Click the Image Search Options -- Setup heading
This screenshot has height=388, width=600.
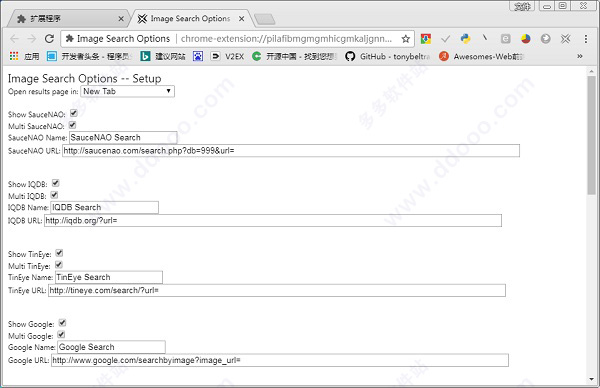84,78
